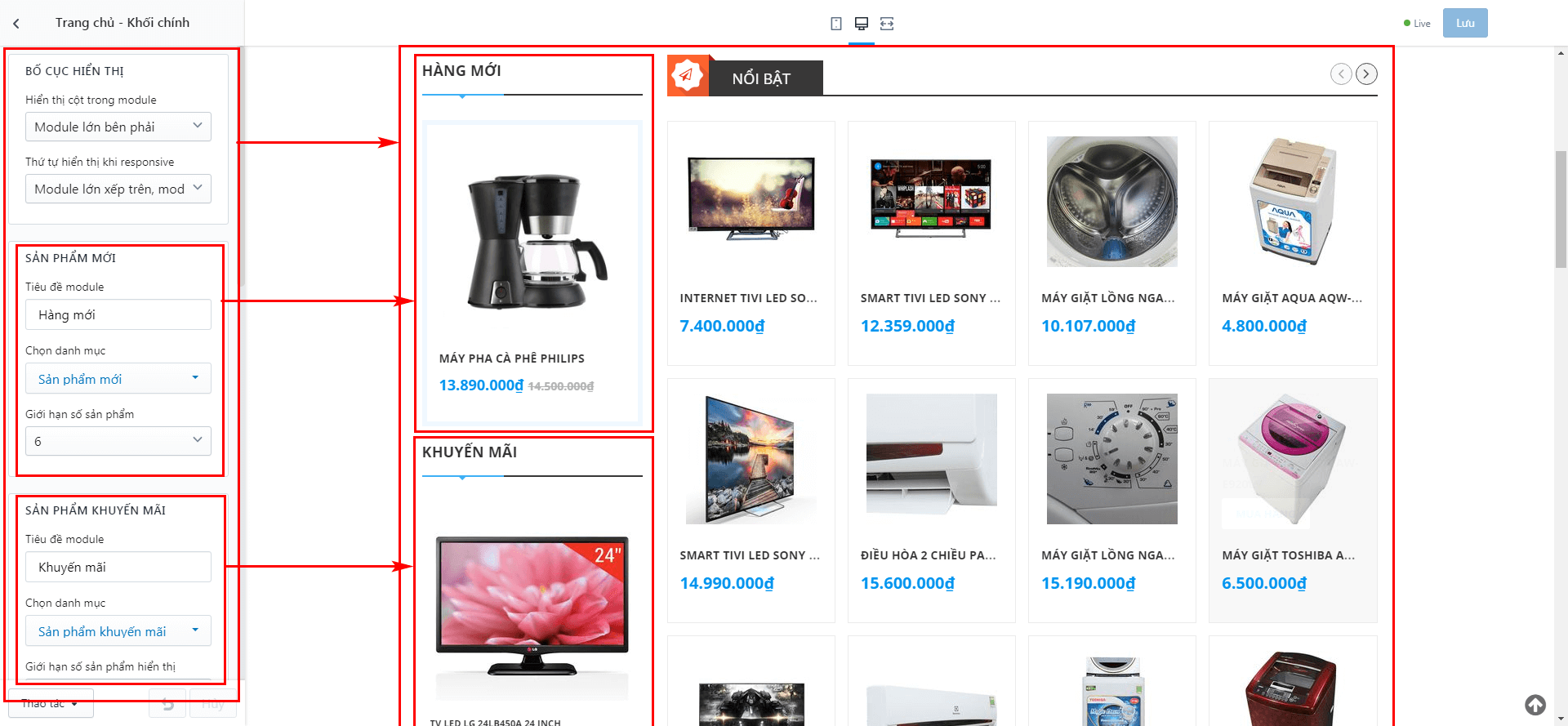Viewport: 1568px width, 726px height.
Task: Click the orange paper plane icon
Action: pos(687,75)
